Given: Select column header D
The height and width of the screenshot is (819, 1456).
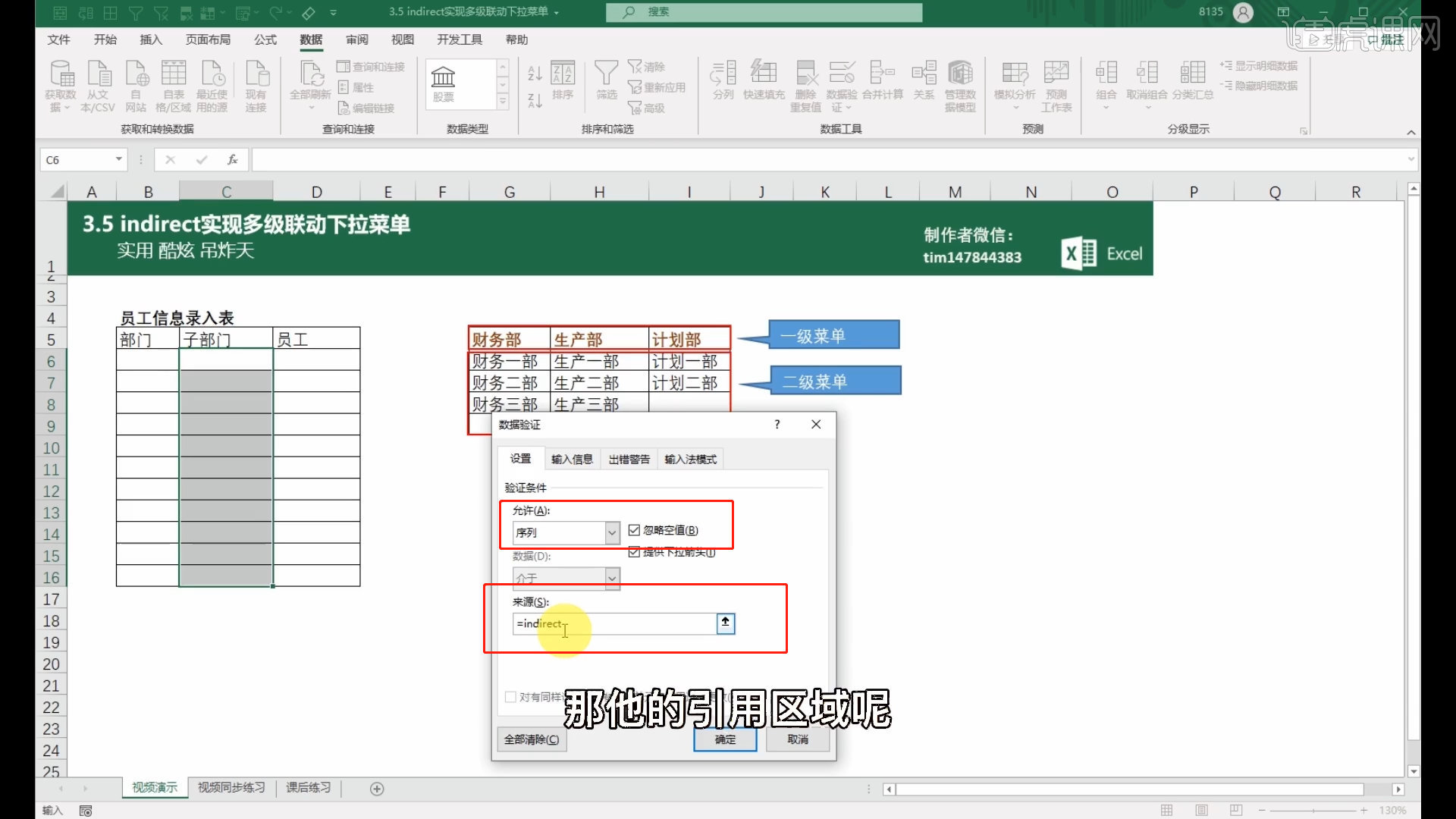Looking at the screenshot, I should 316,192.
